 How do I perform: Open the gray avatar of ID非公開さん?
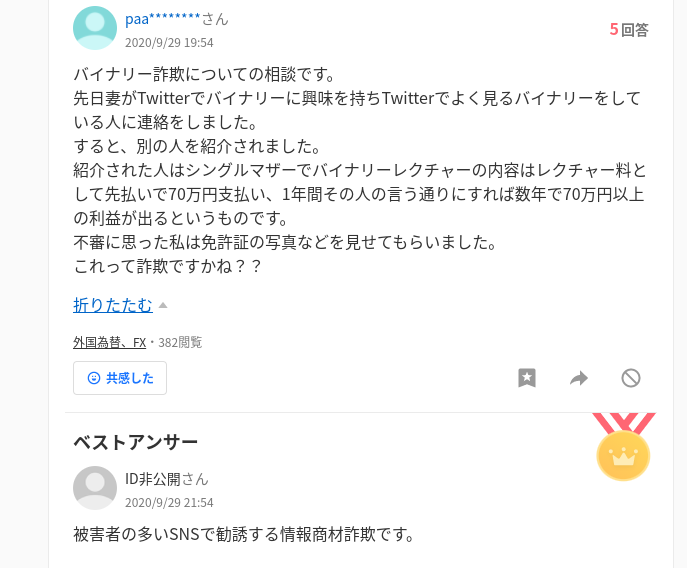coord(95,488)
